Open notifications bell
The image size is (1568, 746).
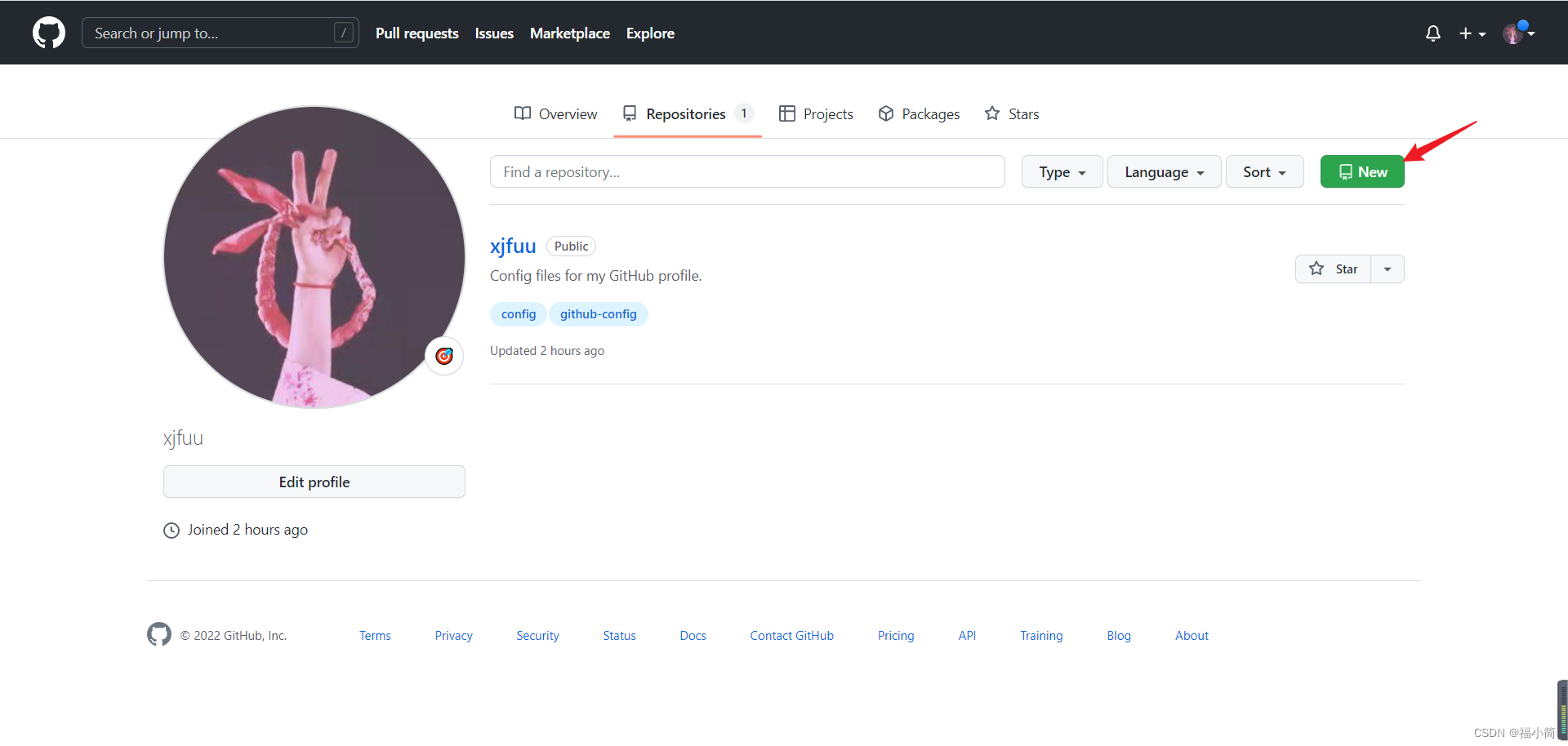click(x=1432, y=33)
